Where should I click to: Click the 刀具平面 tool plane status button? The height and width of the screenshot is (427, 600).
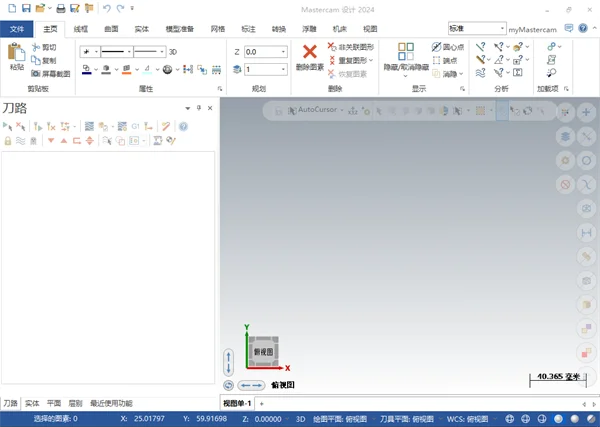(x=407, y=419)
